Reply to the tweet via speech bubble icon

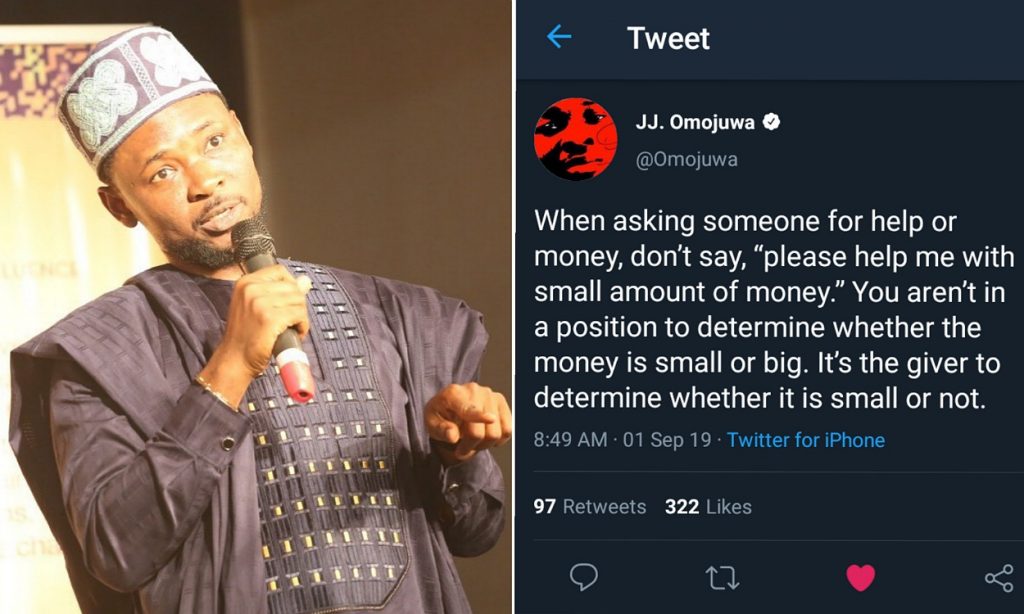point(583,577)
